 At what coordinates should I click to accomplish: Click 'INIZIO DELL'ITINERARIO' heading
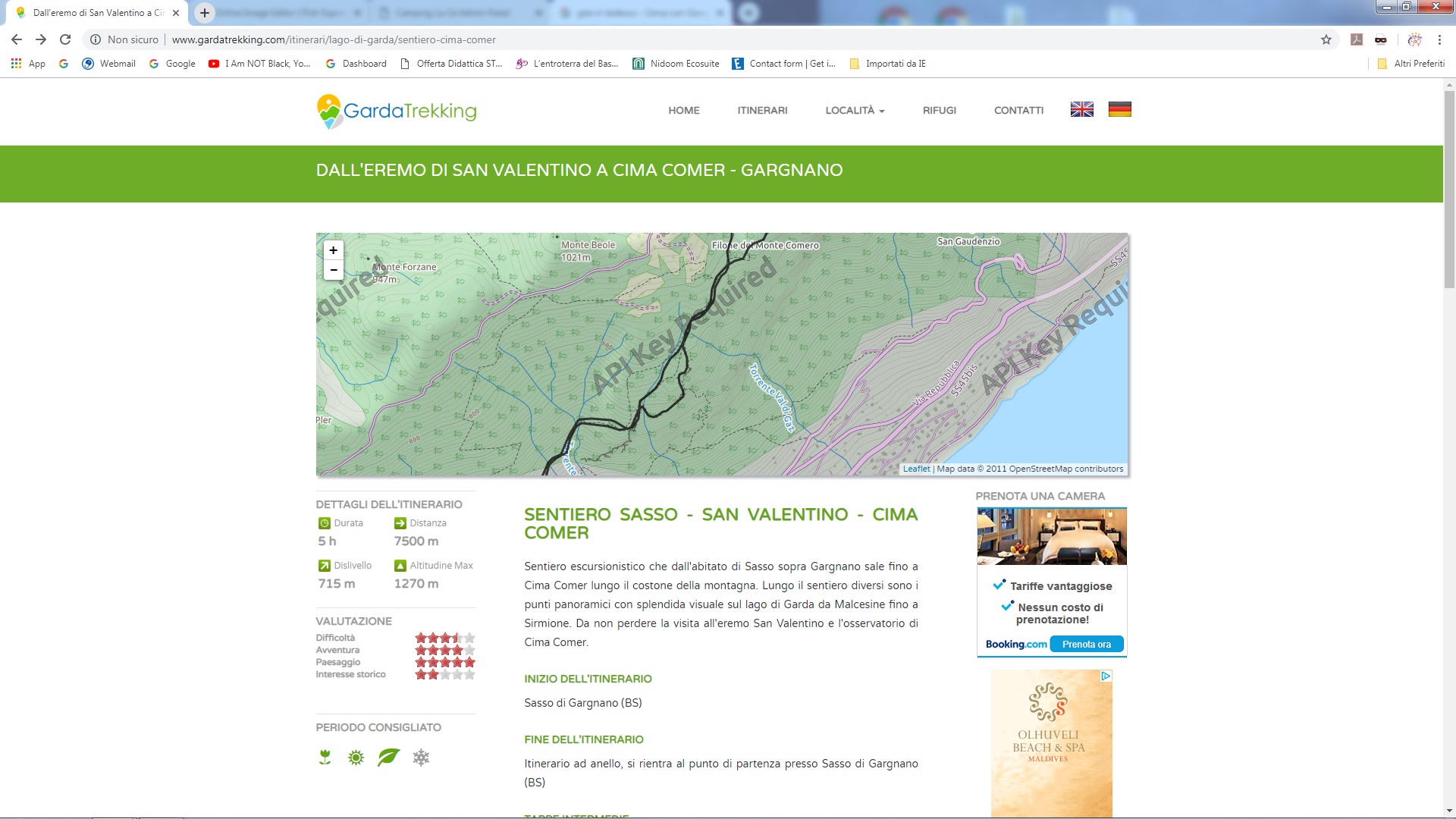click(x=588, y=679)
